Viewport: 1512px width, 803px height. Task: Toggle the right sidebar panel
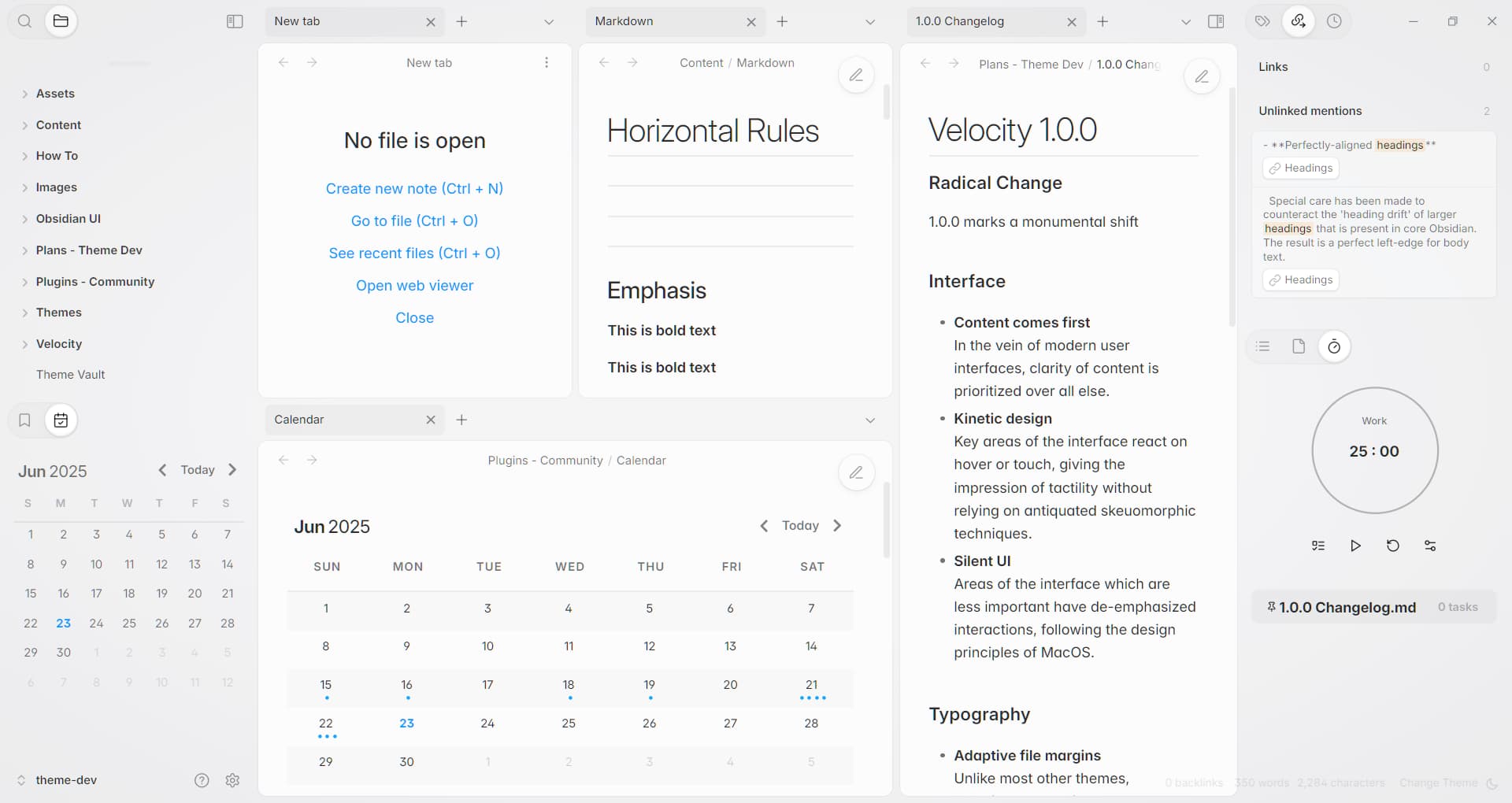click(1216, 21)
